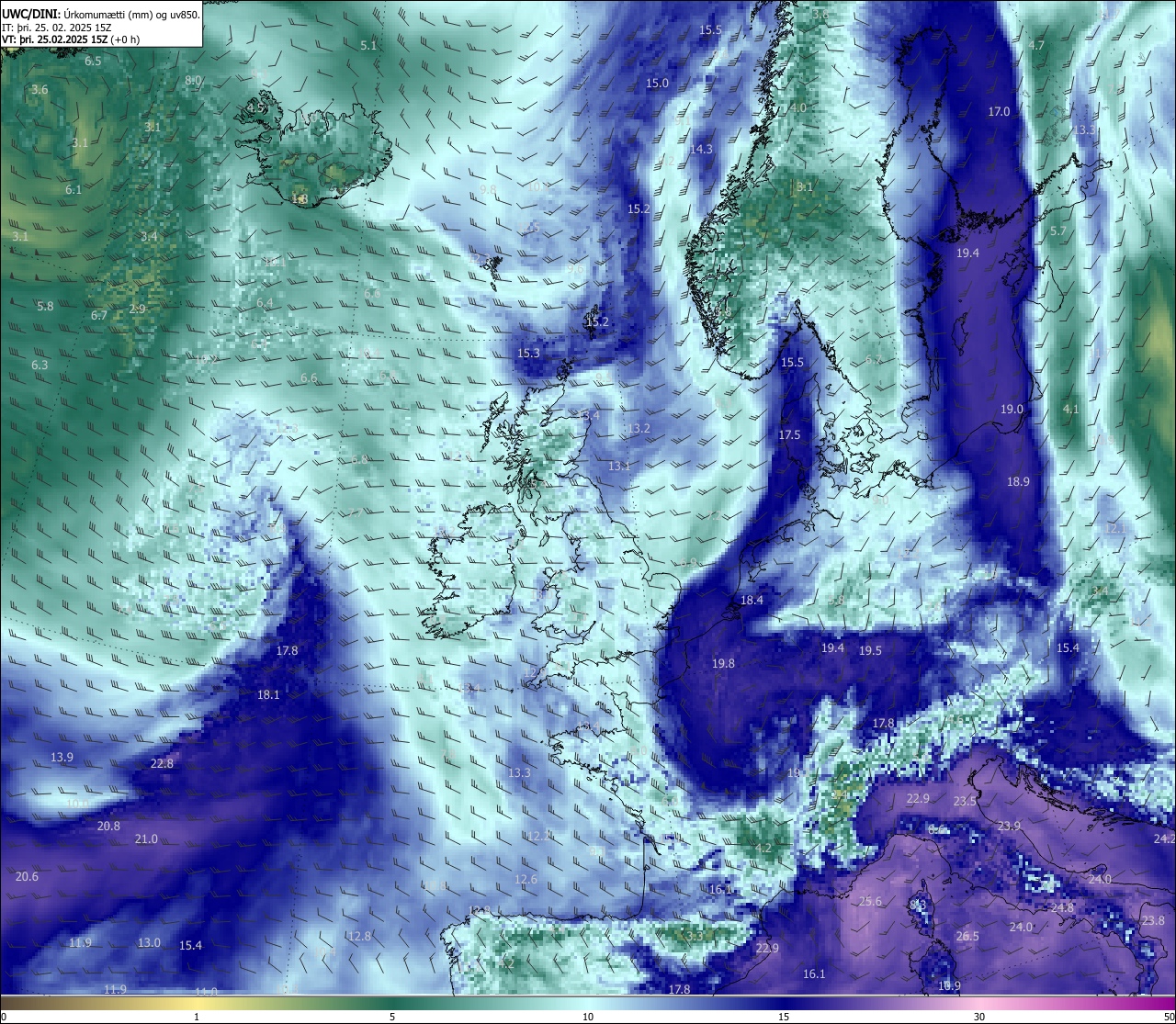
Task: Click the map value 13.1
Action: 619,467
